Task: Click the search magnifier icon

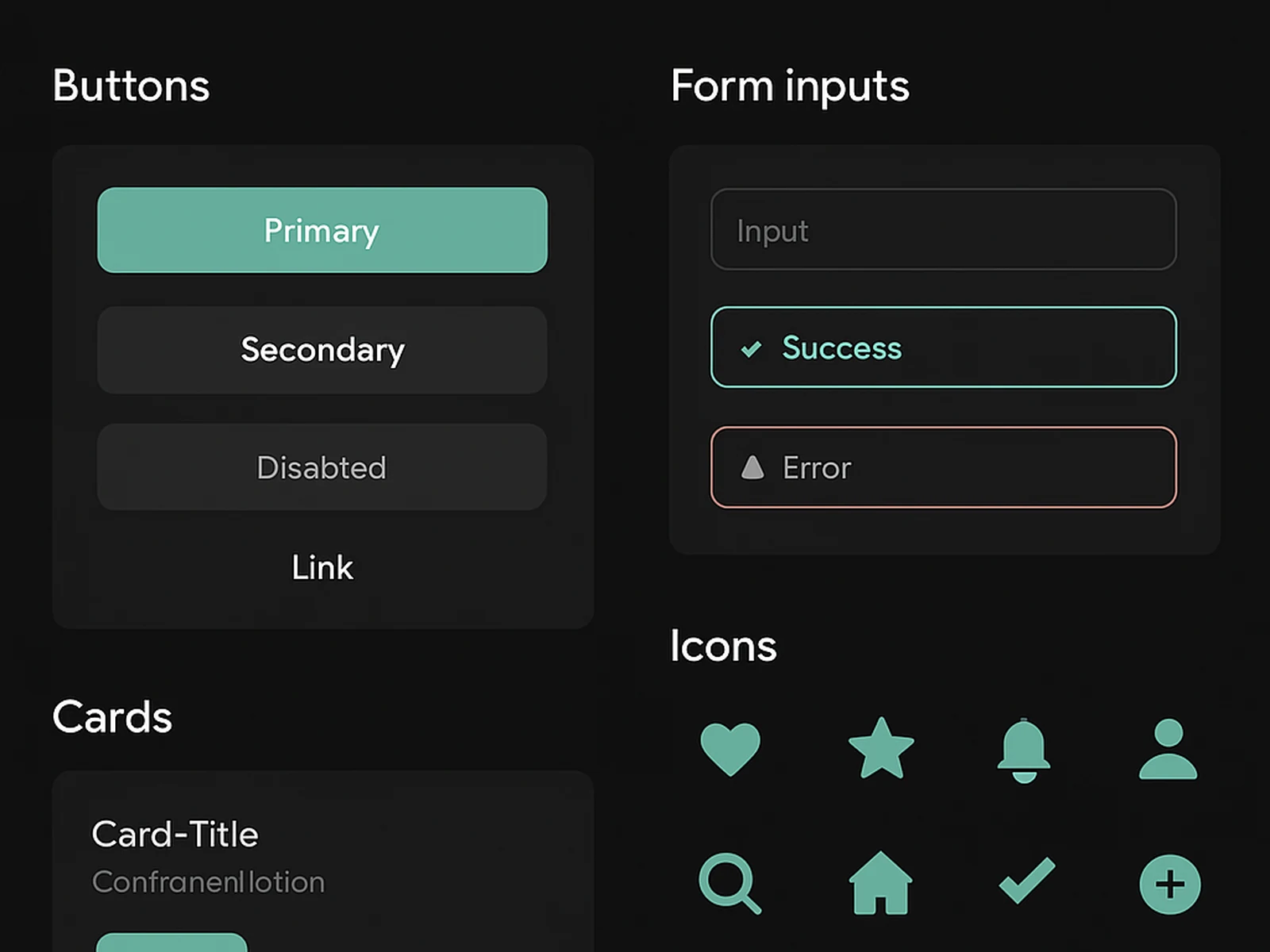Action: coord(729,883)
